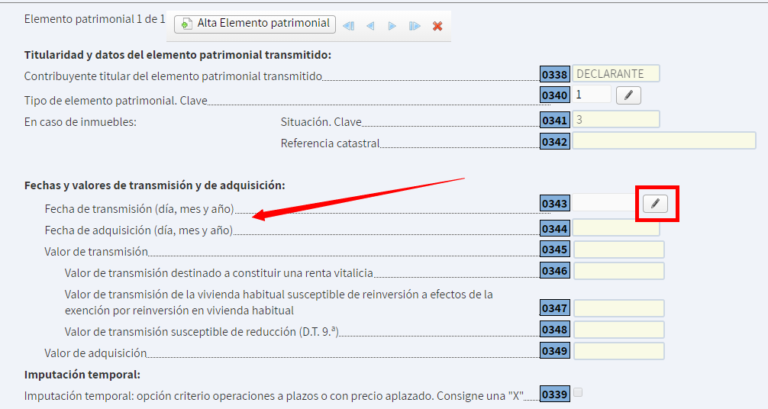
Task: Click Valor de adquisición field 0349
Action: coord(619,351)
